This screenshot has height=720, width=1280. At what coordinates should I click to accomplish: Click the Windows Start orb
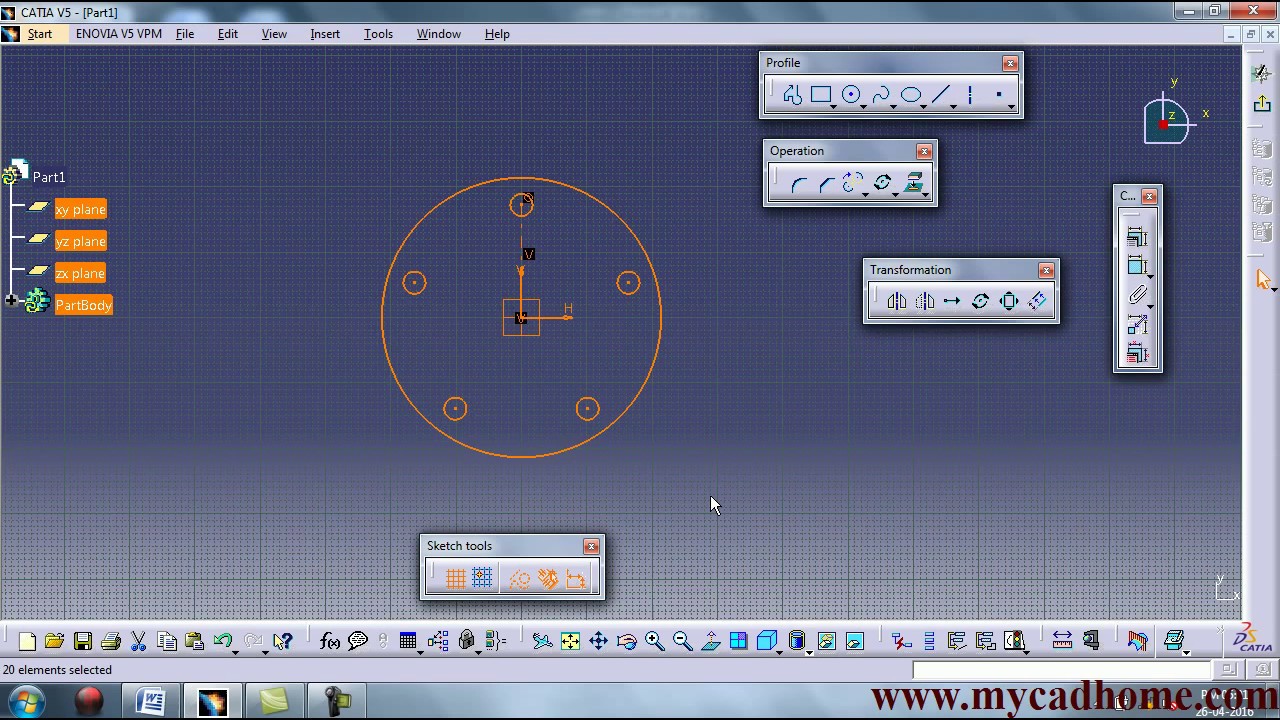pyautogui.click(x=27, y=702)
